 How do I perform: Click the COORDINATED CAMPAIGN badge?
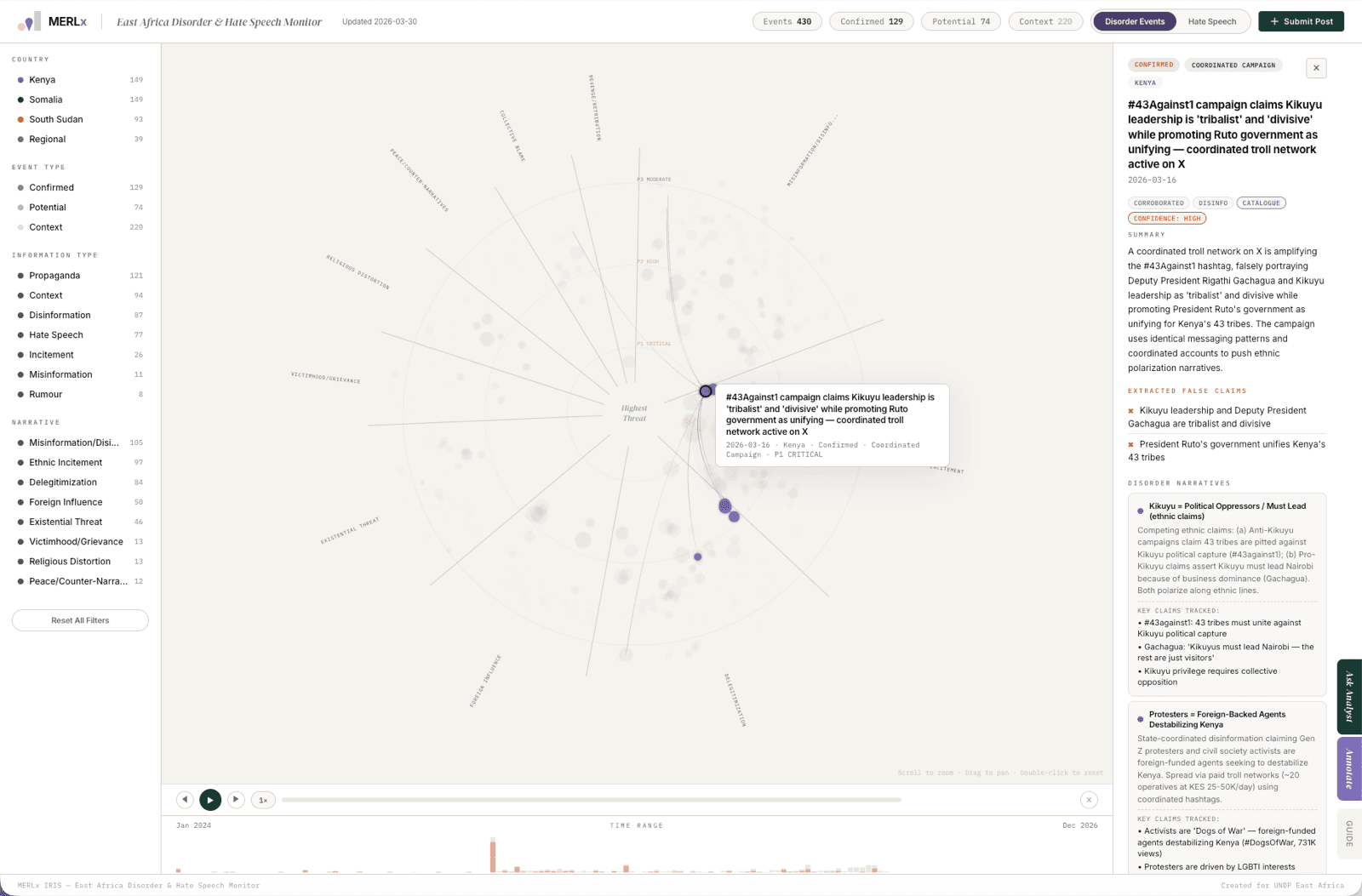click(x=1233, y=65)
